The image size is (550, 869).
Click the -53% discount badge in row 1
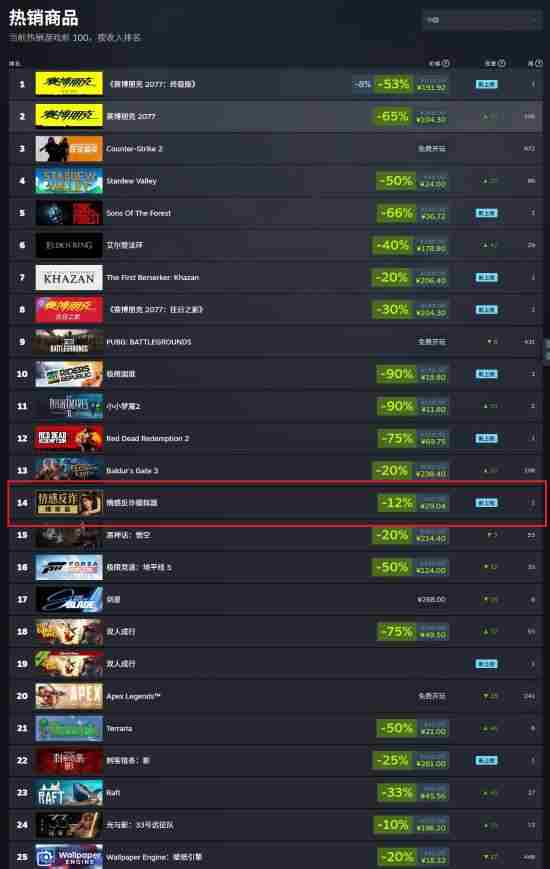[x=393, y=84]
